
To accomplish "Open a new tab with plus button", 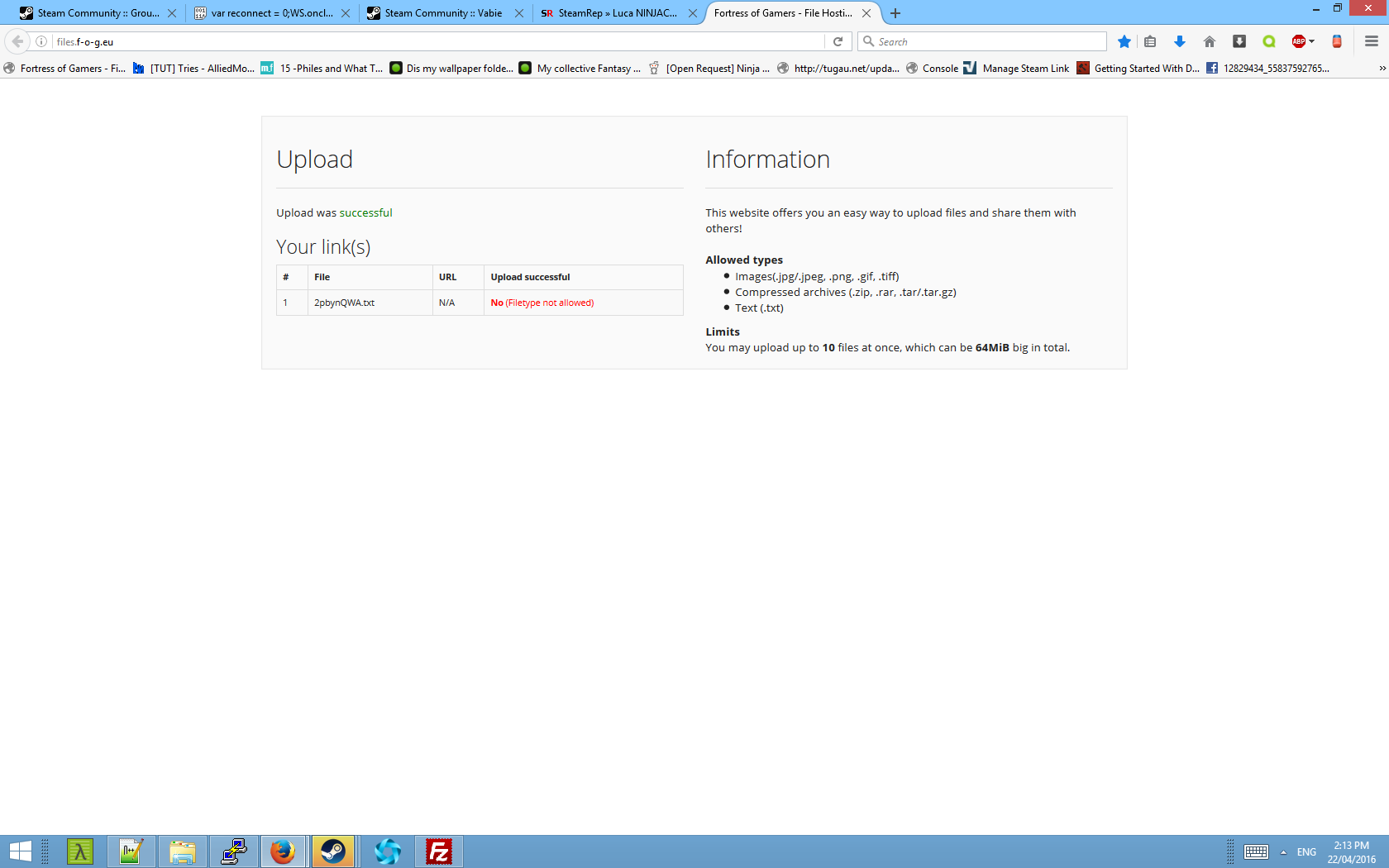I will [x=895, y=13].
